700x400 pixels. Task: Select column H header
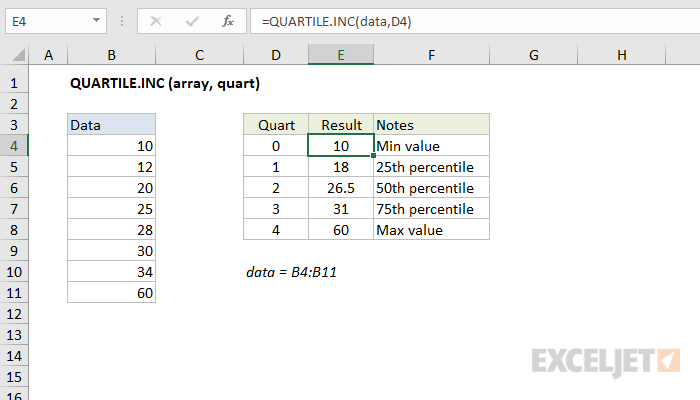coord(621,55)
